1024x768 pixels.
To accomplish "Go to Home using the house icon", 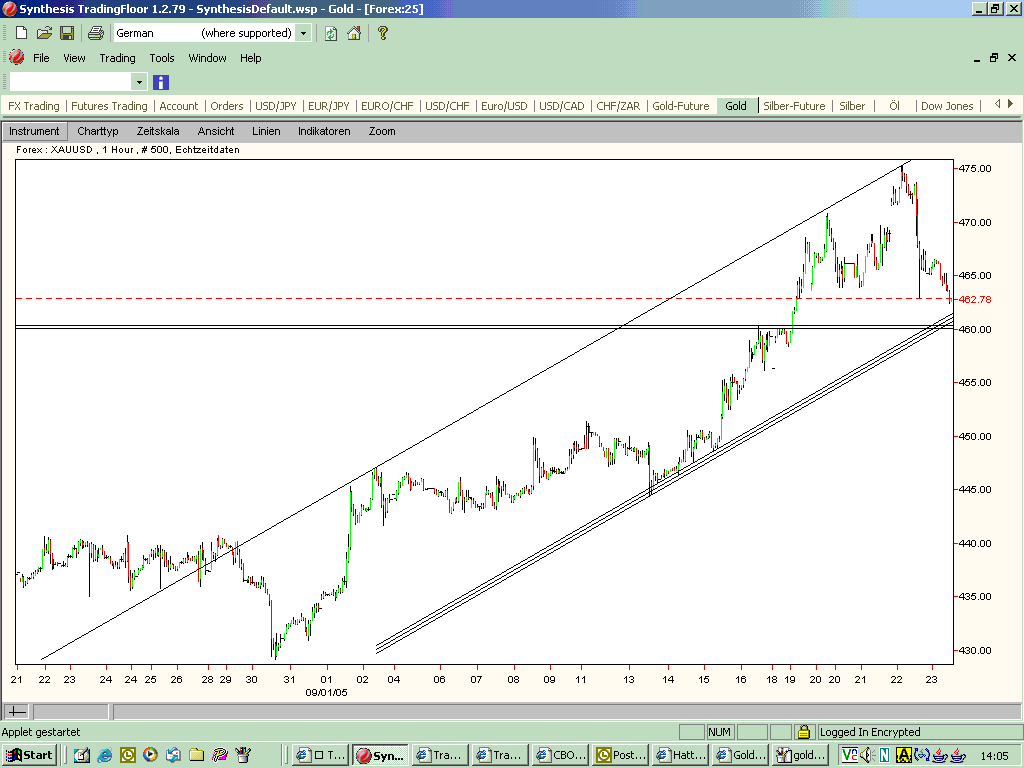I will [x=354, y=33].
